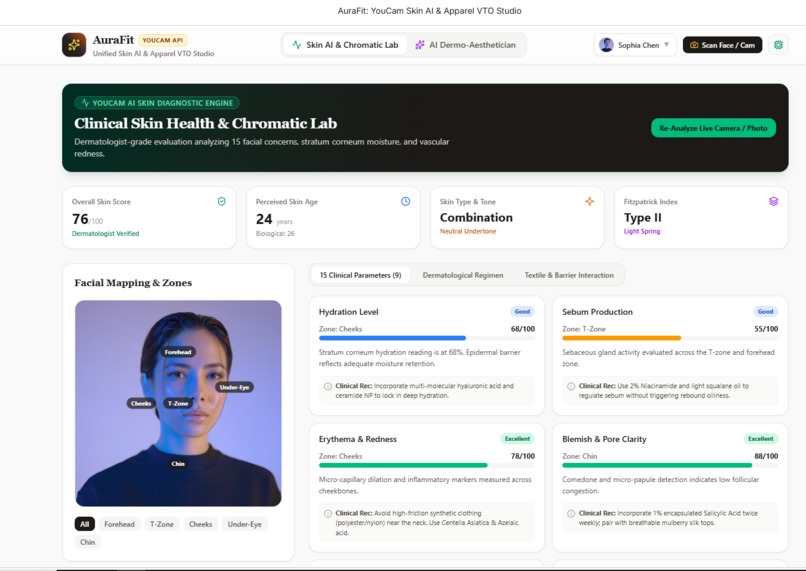Select the All zone filter chip
This screenshot has width=806, height=571.
point(85,524)
